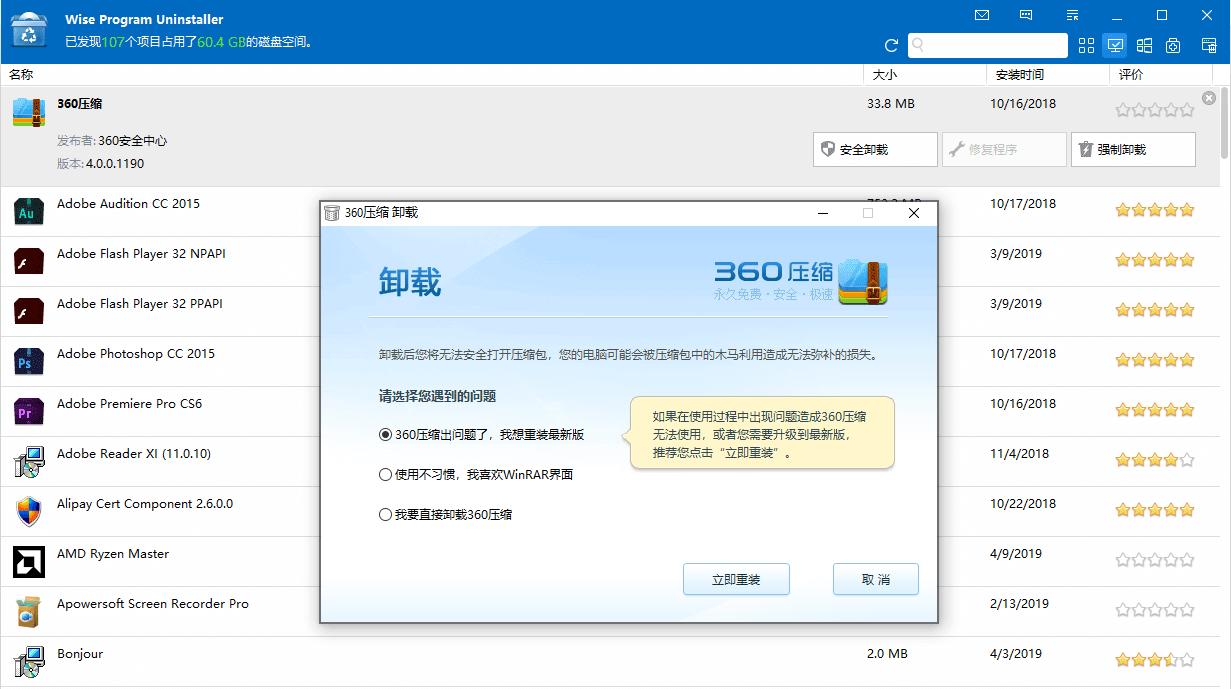Image resolution: width=1231 pixels, height=689 pixels.
Task: Click Adobe Audition star rating
Action: click(1154, 210)
